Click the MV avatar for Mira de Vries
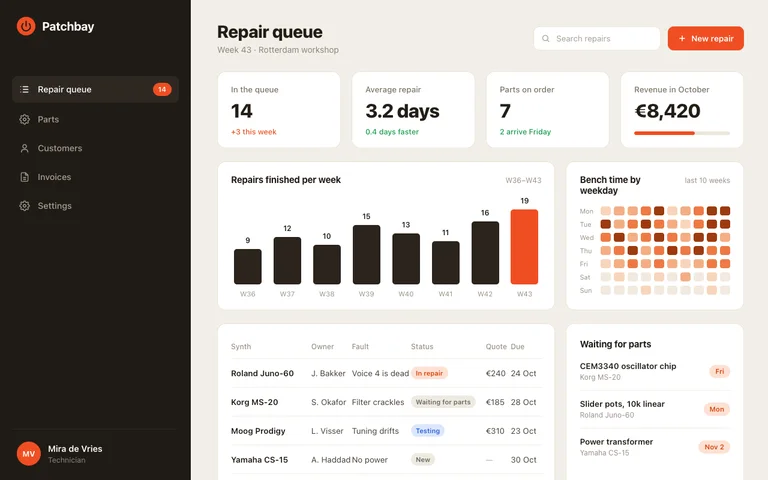The image size is (768, 480). click(28, 454)
